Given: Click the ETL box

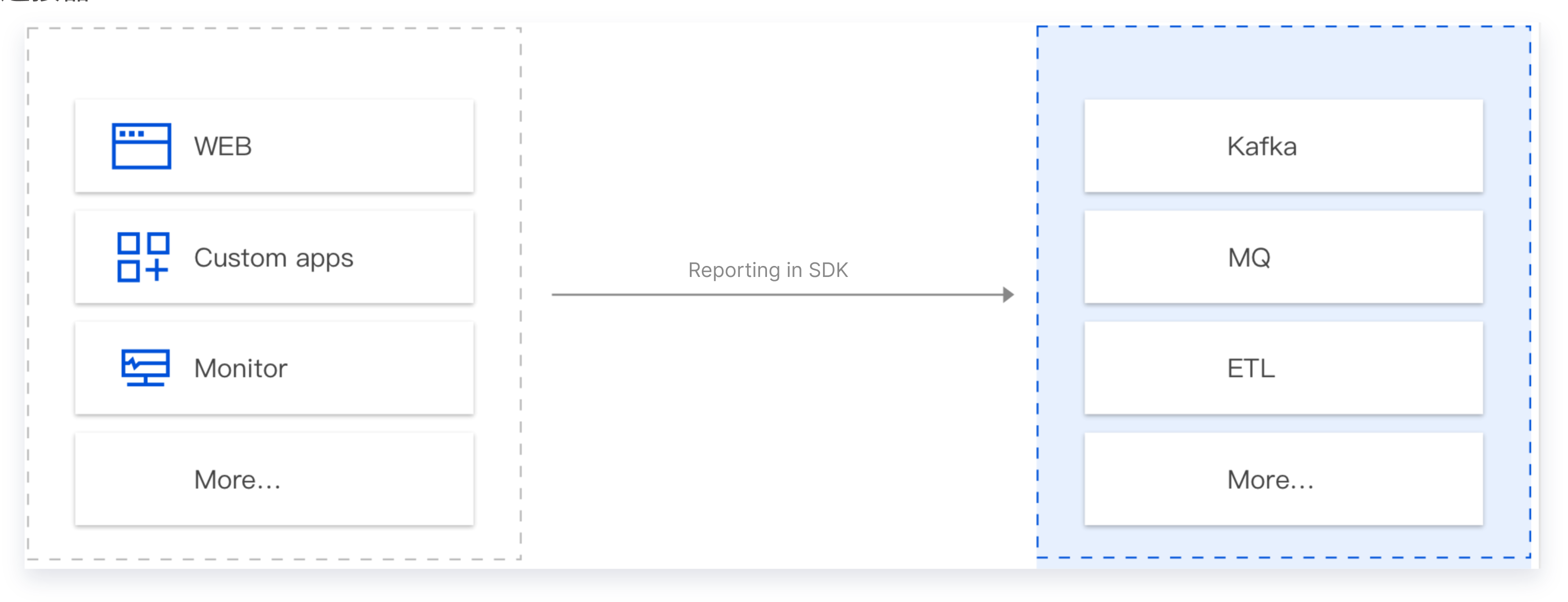Looking at the screenshot, I should pos(1283,368).
